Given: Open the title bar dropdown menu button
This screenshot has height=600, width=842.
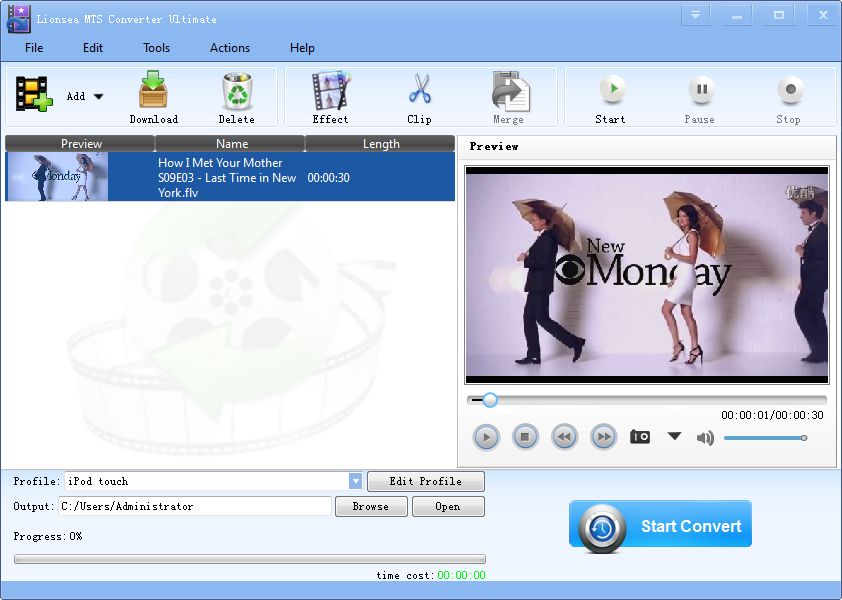Looking at the screenshot, I should (x=695, y=16).
